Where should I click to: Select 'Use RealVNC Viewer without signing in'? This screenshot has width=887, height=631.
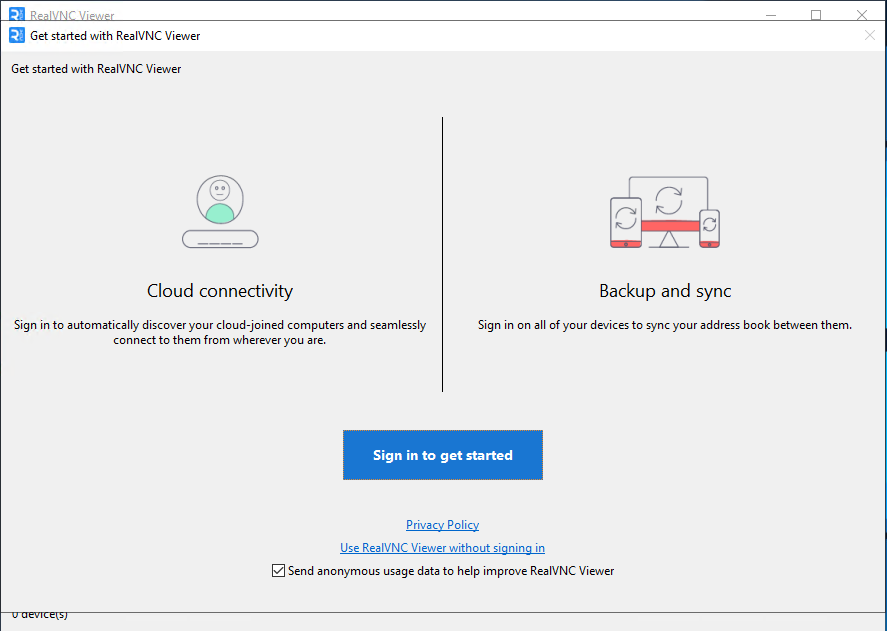click(x=442, y=548)
